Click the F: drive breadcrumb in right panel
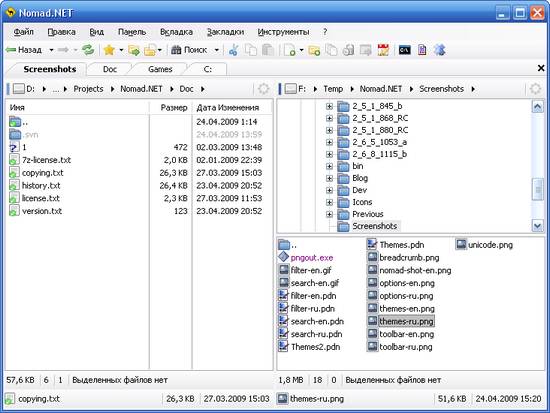This screenshot has width=550, height=413. click(295, 89)
